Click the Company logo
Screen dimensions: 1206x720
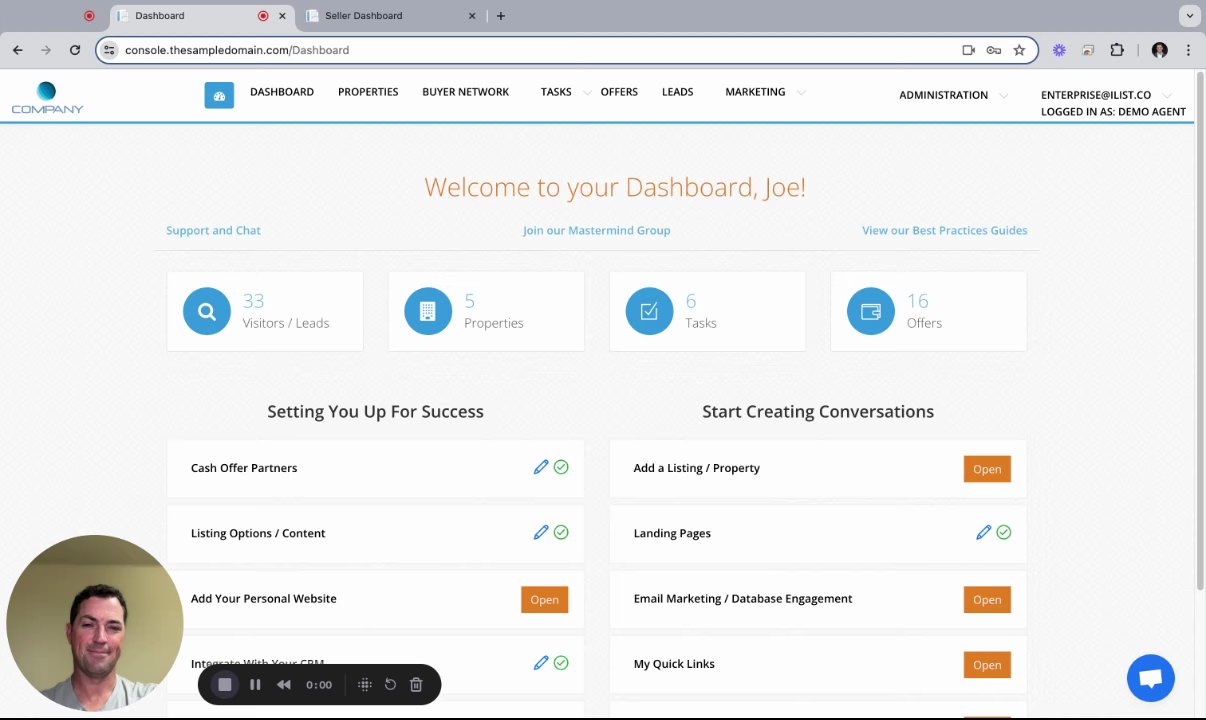(x=47, y=98)
